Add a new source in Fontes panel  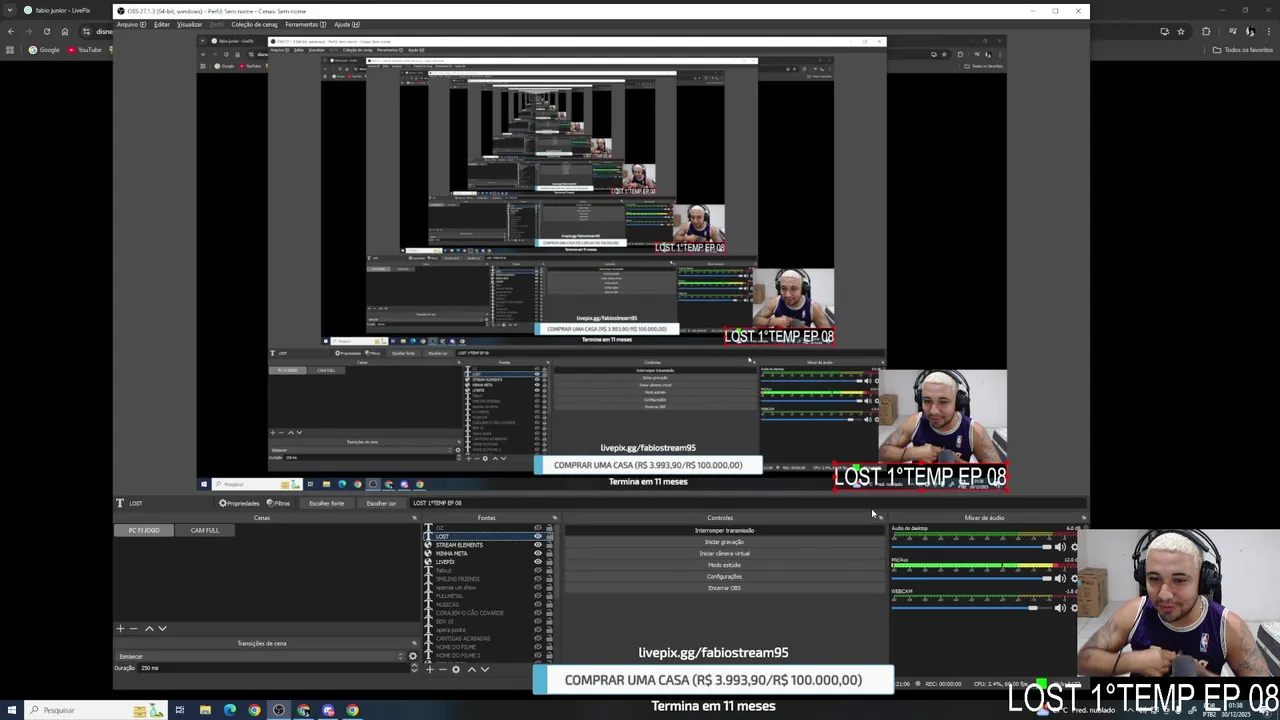(429, 669)
